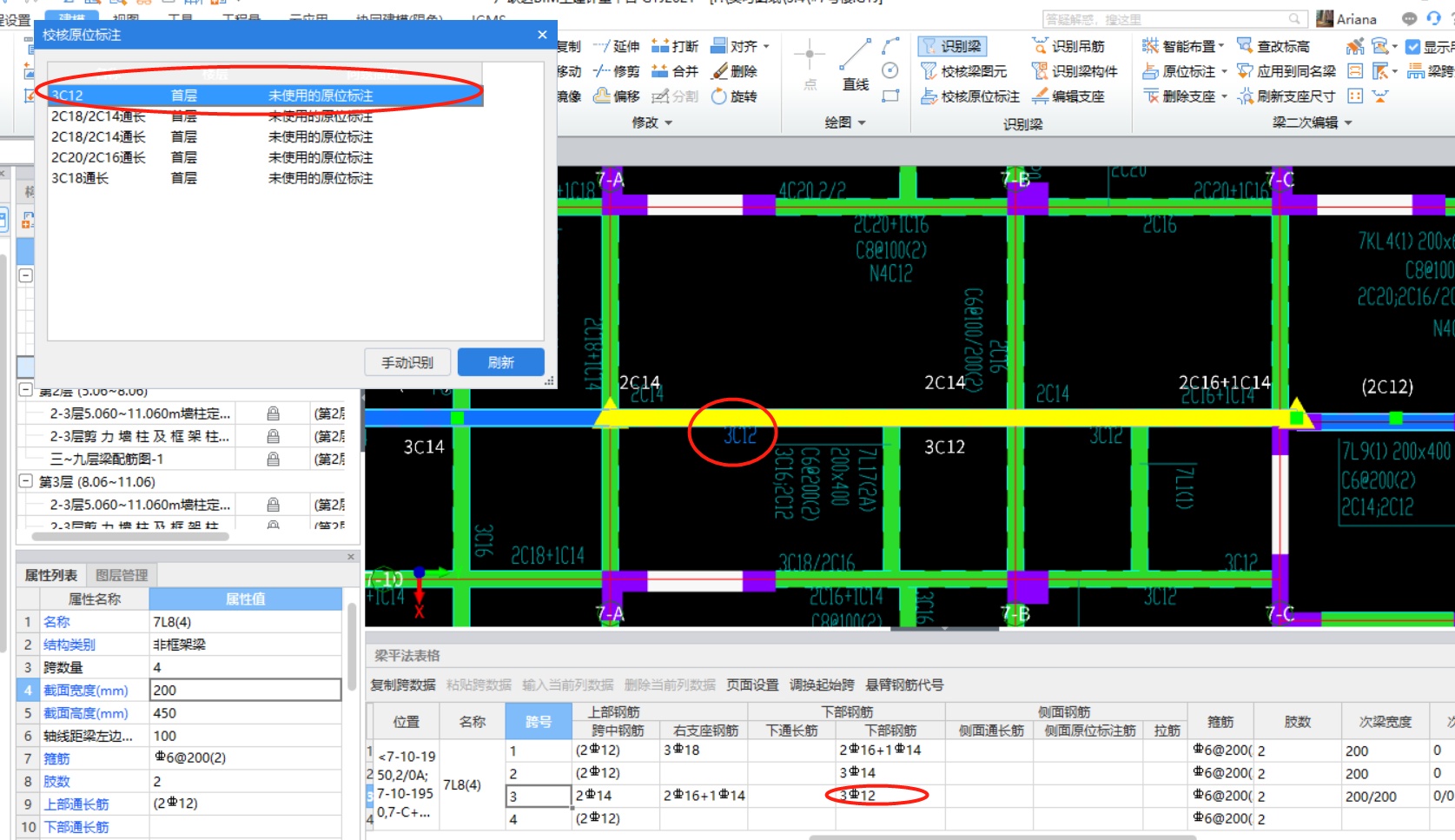Toggle lock for 2-3层剪力墙柱及框架柱 under 第2层
The image size is (1455, 840).
[x=273, y=436]
